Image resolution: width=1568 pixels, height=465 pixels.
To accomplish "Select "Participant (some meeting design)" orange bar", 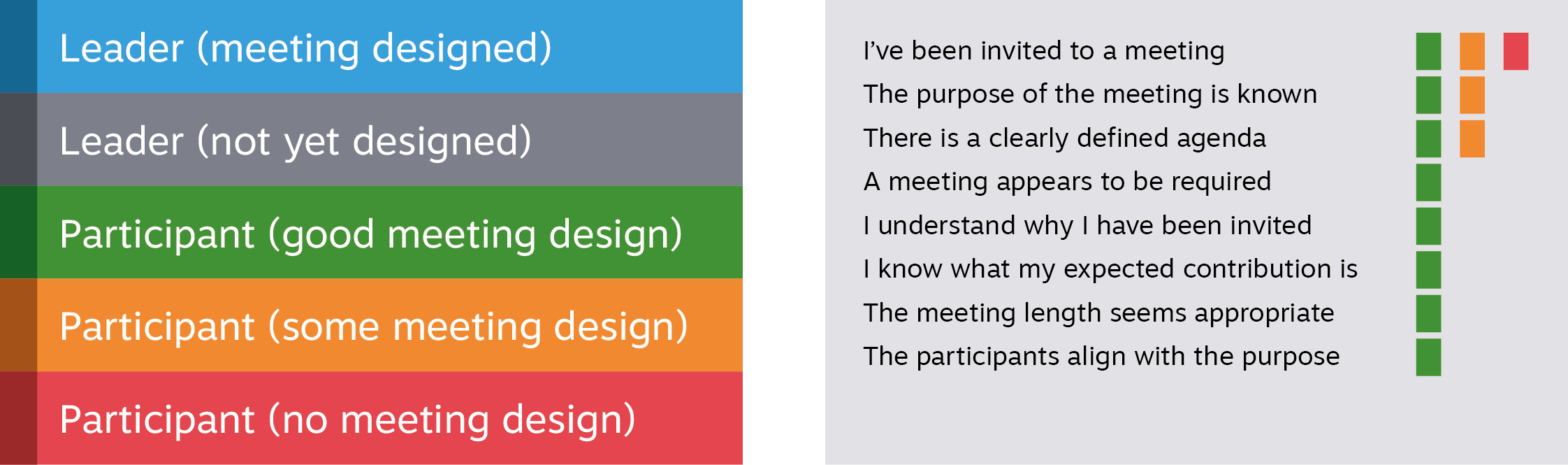I will click(389, 326).
